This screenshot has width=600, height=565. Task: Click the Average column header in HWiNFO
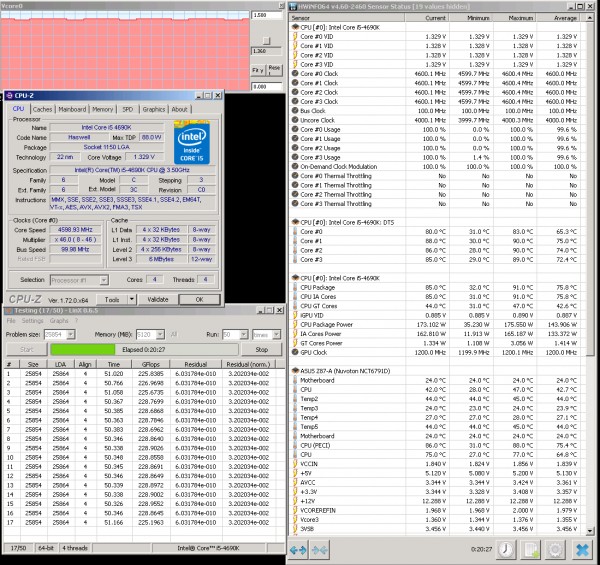561,18
